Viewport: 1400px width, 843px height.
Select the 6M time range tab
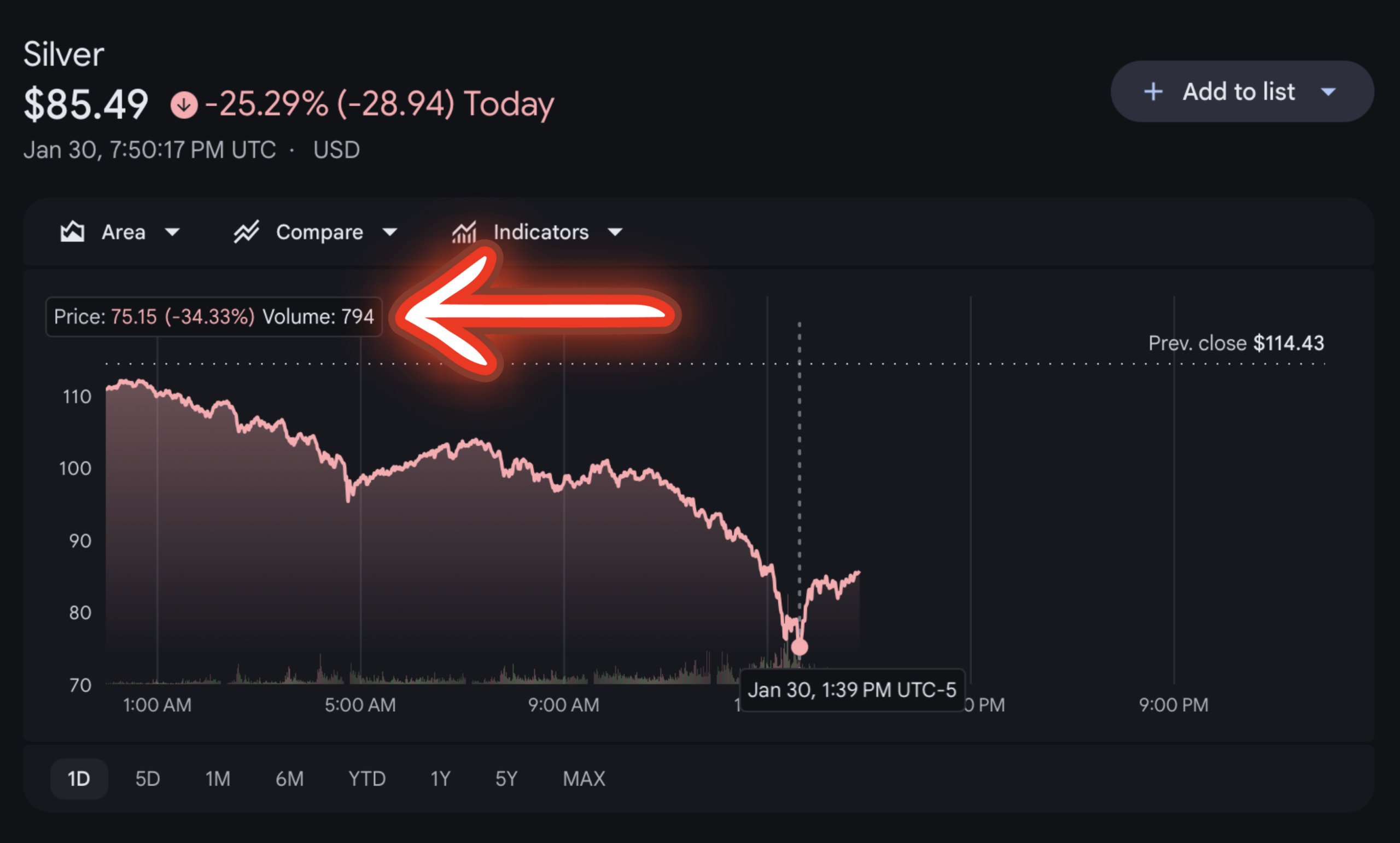[x=289, y=778]
